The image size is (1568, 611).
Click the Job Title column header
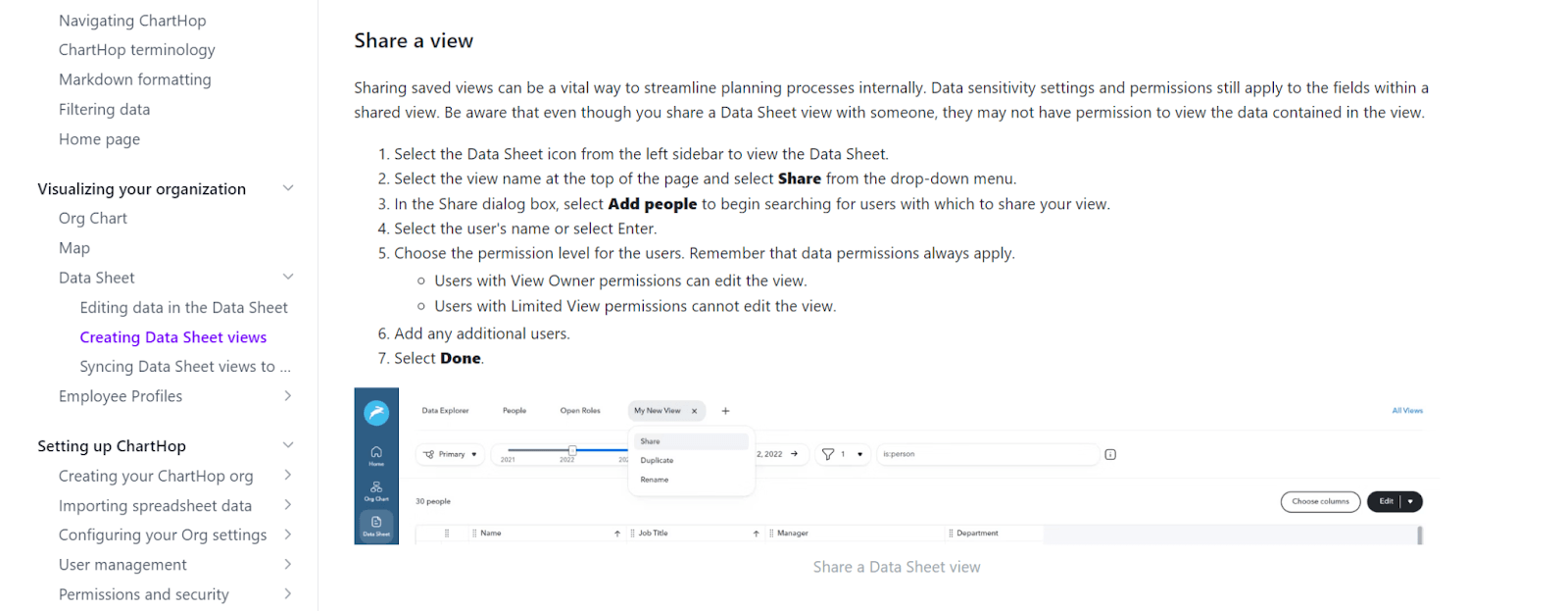653,534
